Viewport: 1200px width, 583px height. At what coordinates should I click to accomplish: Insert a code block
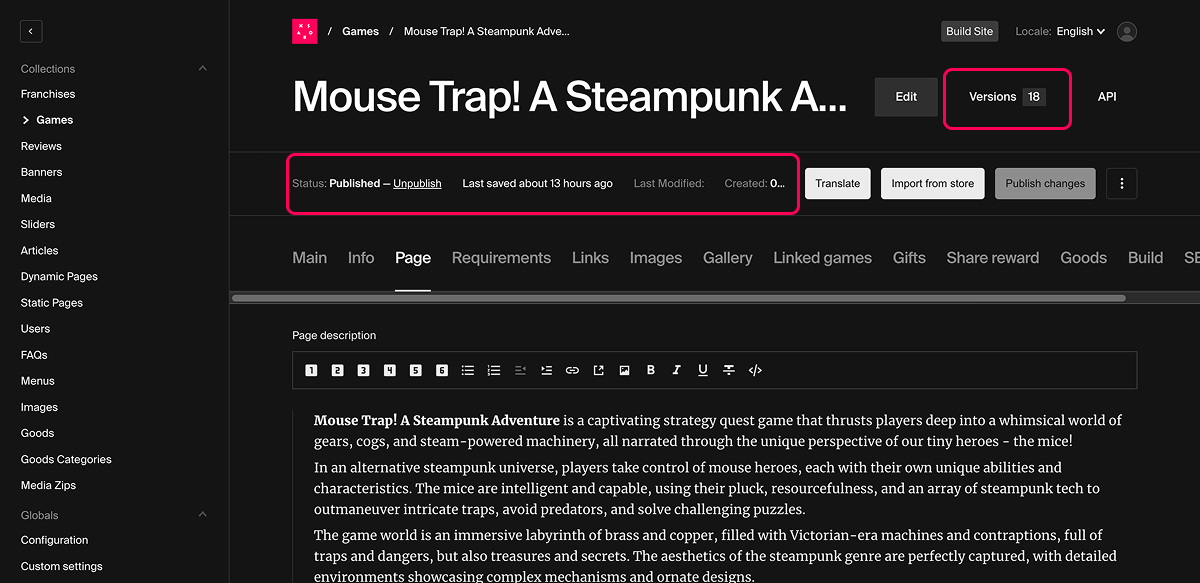[x=755, y=370]
